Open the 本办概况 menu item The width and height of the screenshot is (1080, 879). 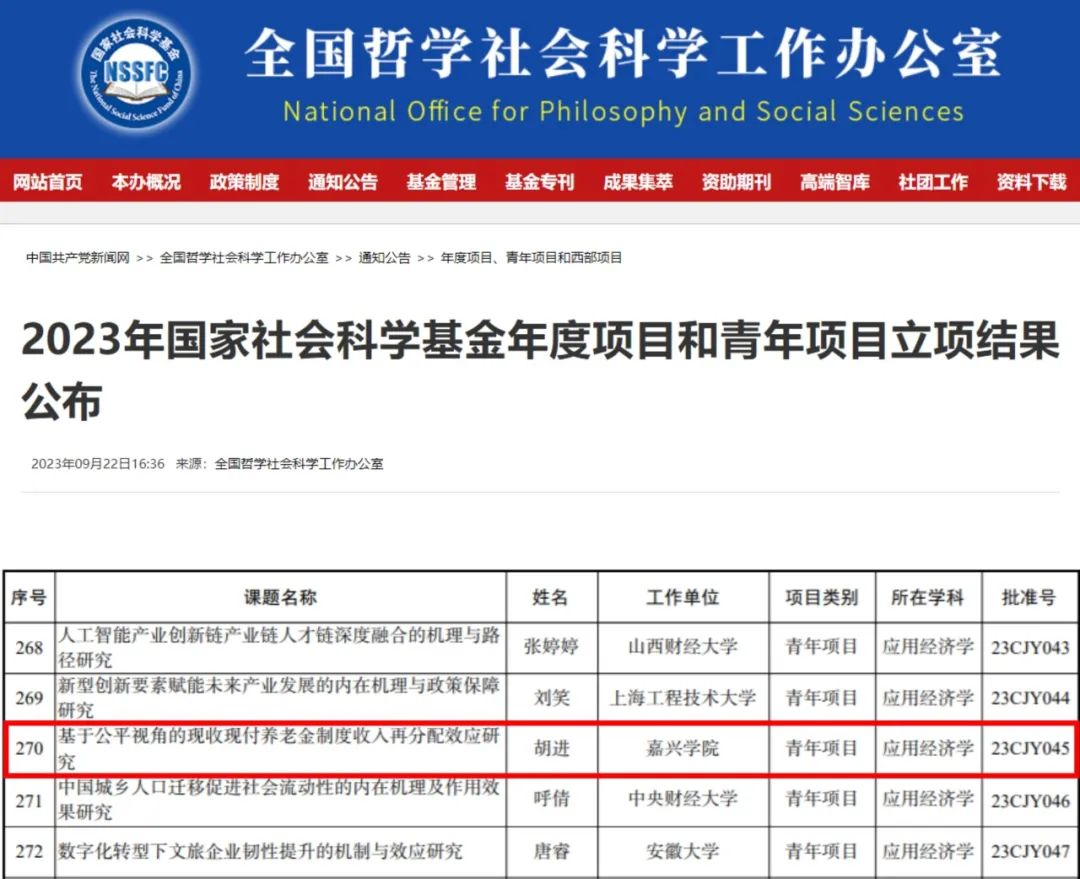pos(146,182)
